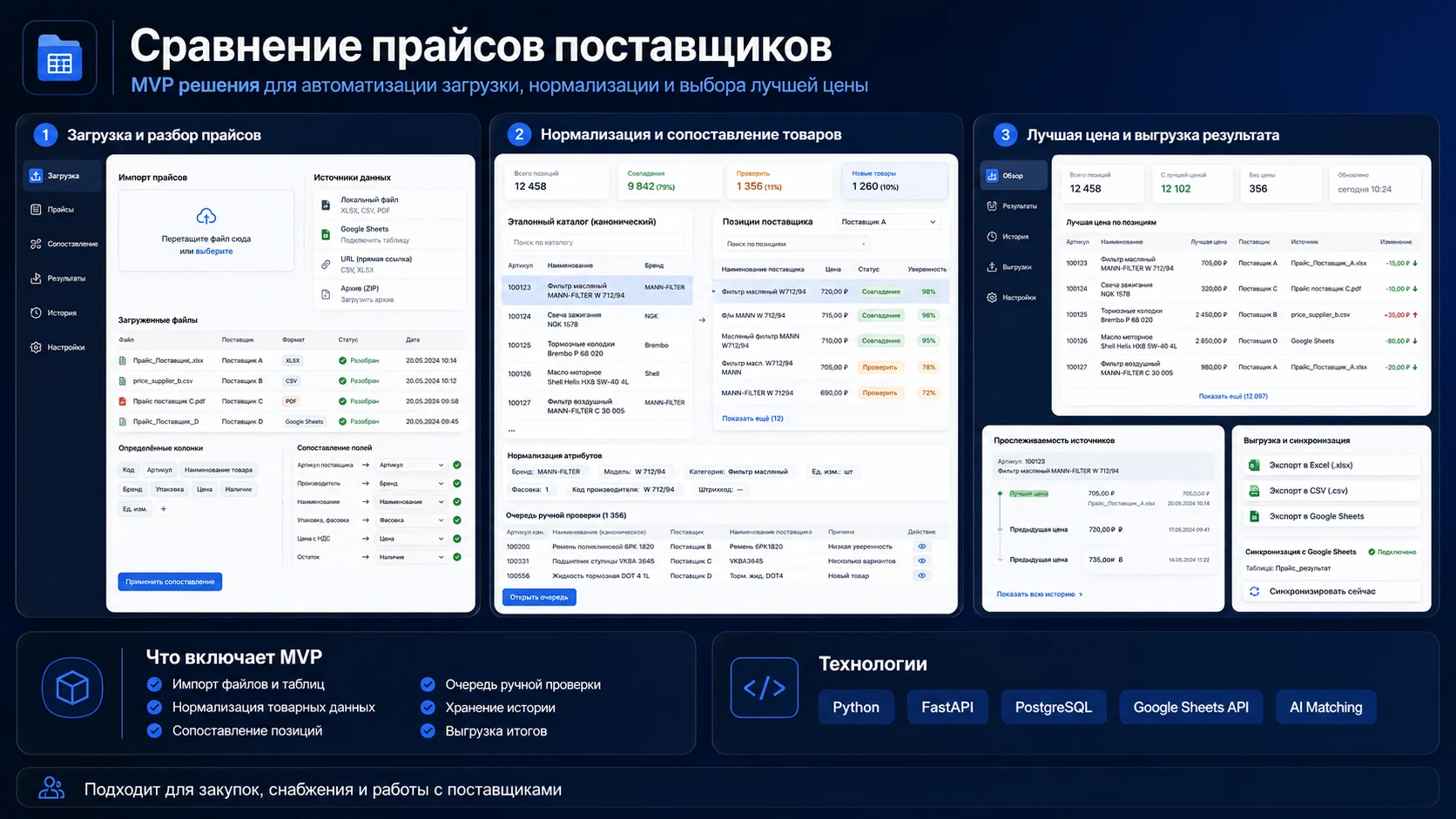Toggle green check for Производитель mapping
Image resolution: width=1456 pixels, height=819 pixels.
[457, 483]
